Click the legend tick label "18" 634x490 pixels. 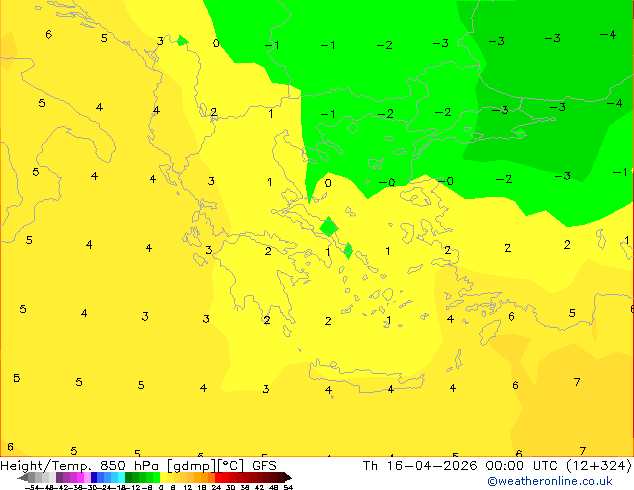pos(202,487)
